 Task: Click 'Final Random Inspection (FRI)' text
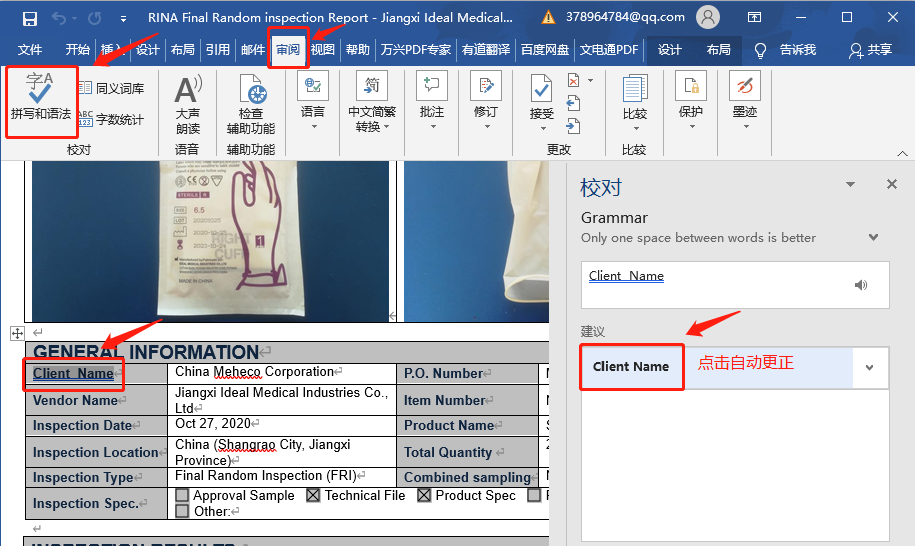[x=266, y=475]
